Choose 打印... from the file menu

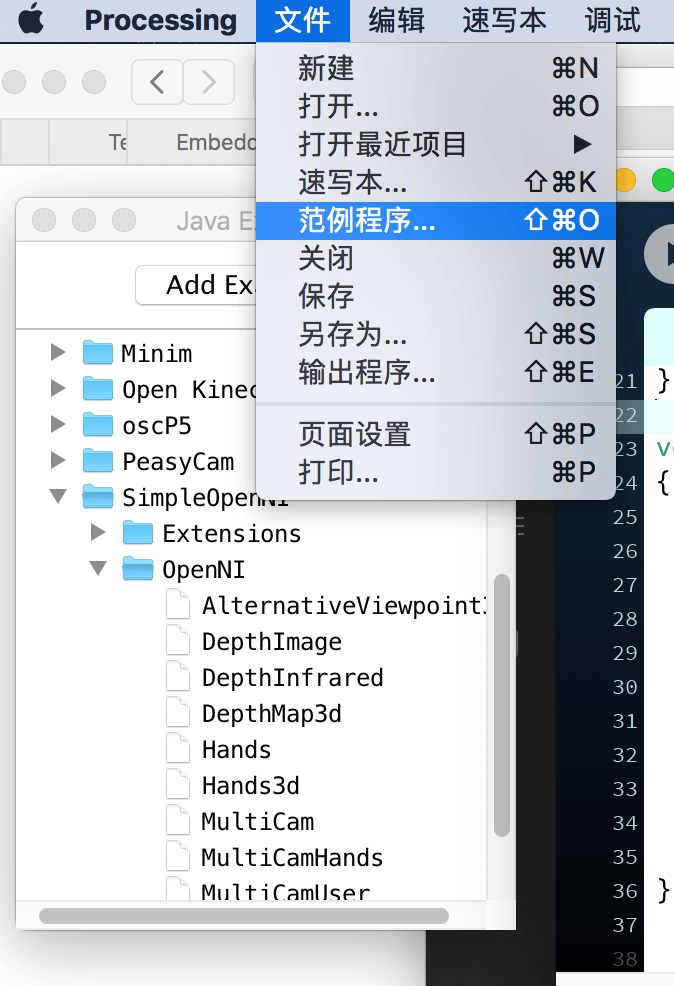pyautogui.click(x=436, y=472)
